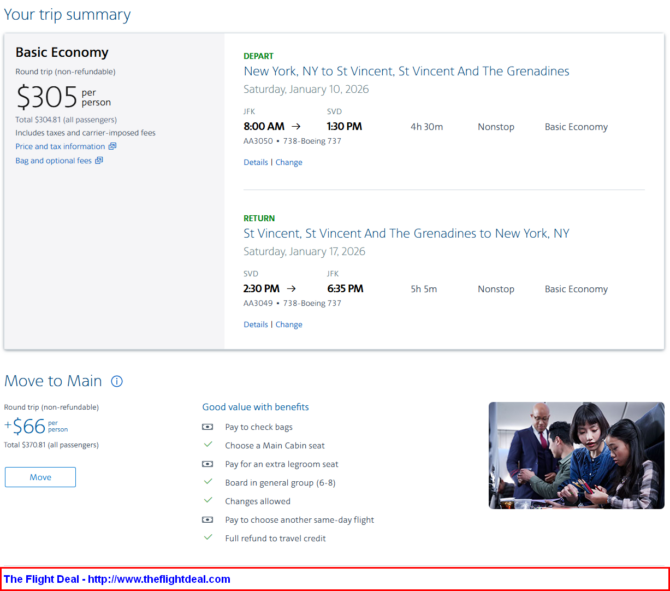
Task: Click 'Saturday, January 17, 2026' date
Action: click(x=304, y=251)
